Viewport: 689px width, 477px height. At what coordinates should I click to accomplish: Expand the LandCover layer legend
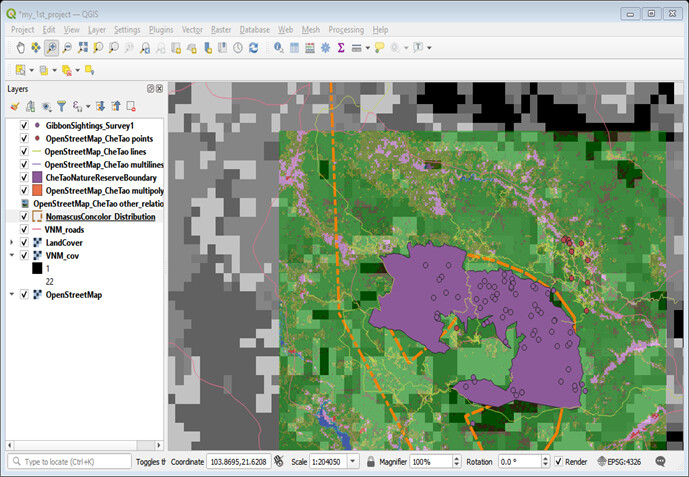pos(11,242)
